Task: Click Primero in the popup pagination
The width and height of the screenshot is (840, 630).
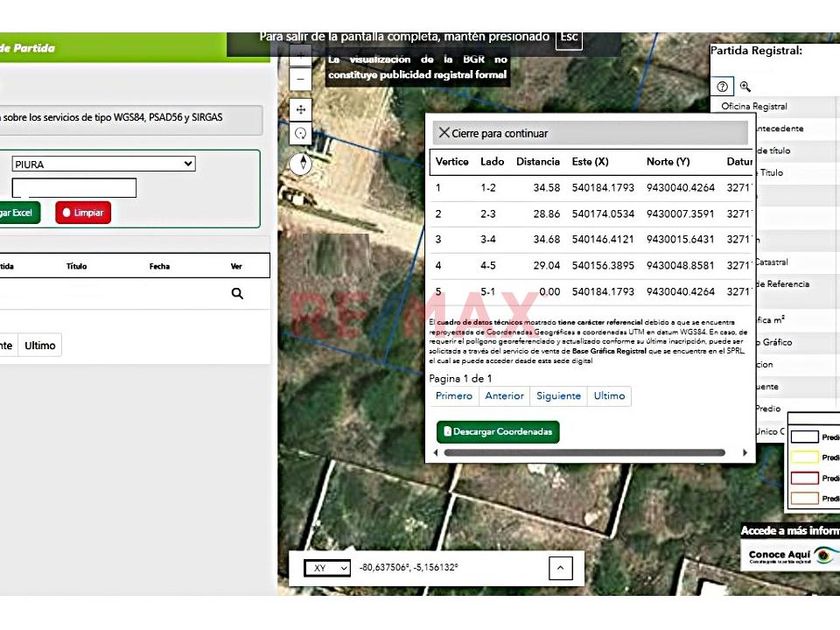Action: coord(454,396)
